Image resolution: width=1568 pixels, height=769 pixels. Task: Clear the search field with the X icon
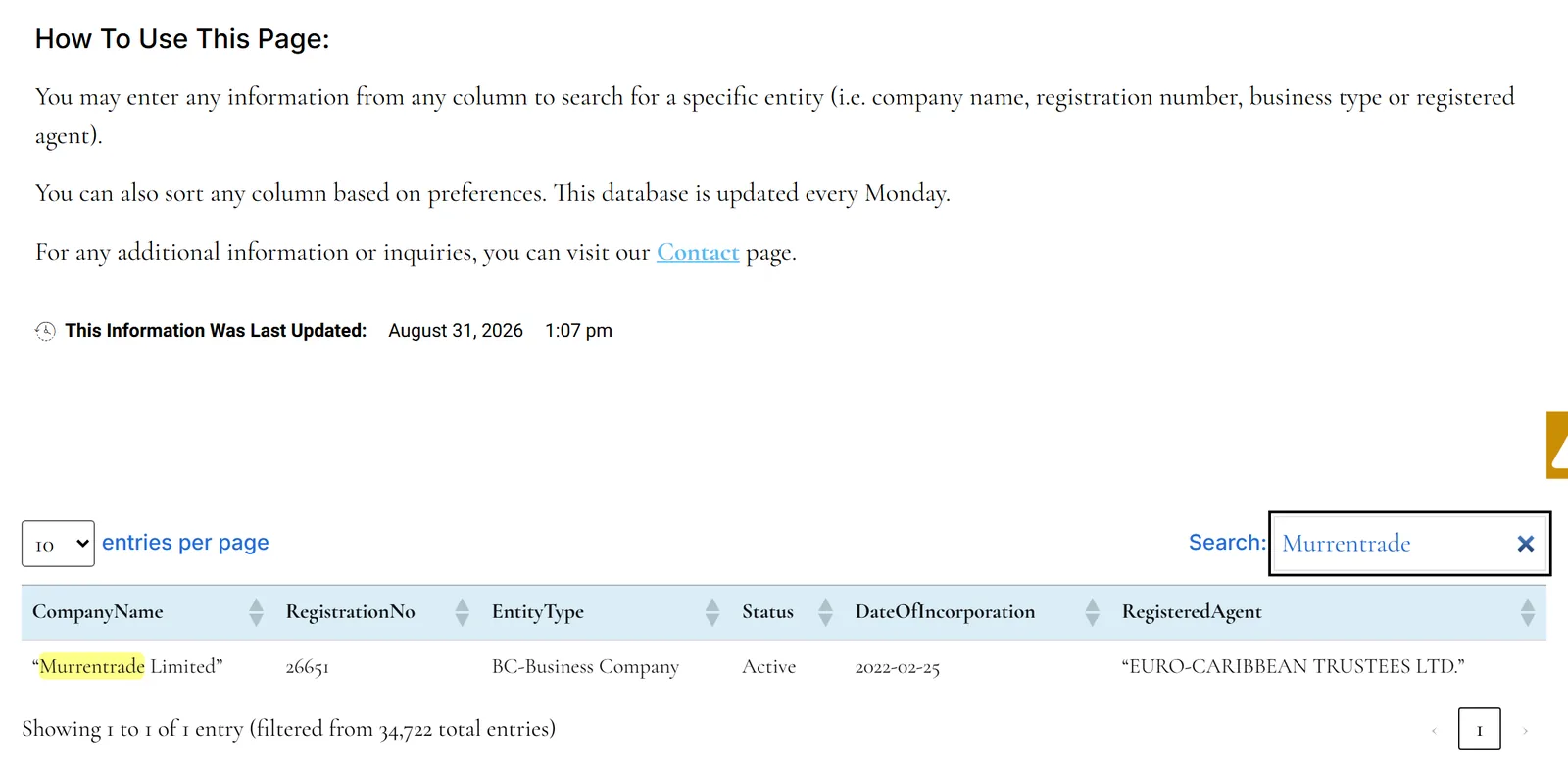[x=1525, y=544]
